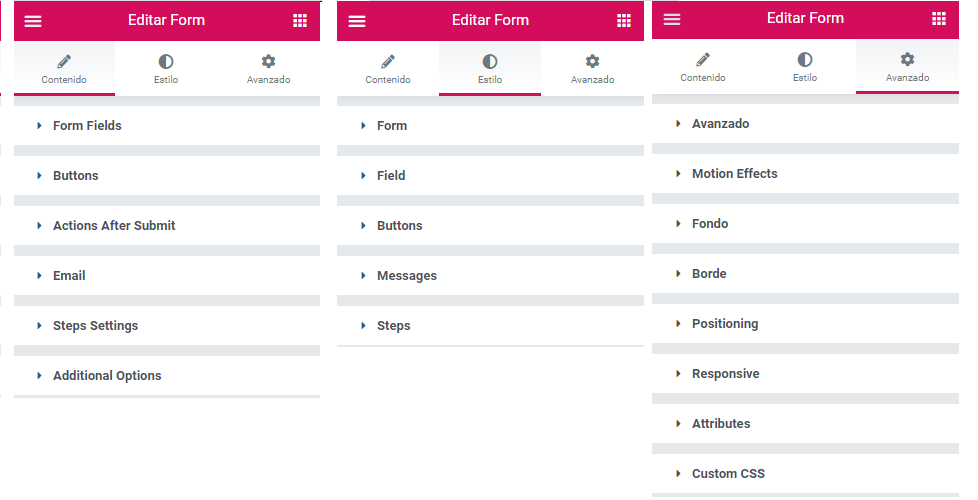The image size is (978, 500).
Task: Click Estilo half-circle icon in panel listing Fondo
Action: coord(805,60)
